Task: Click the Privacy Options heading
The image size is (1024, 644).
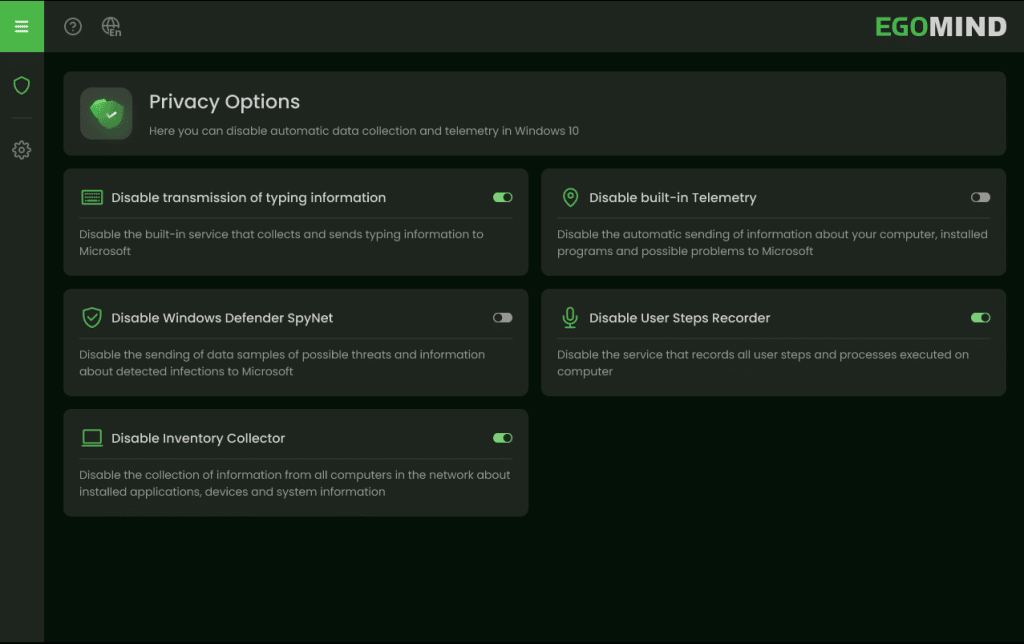Action: pyautogui.click(x=224, y=102)
